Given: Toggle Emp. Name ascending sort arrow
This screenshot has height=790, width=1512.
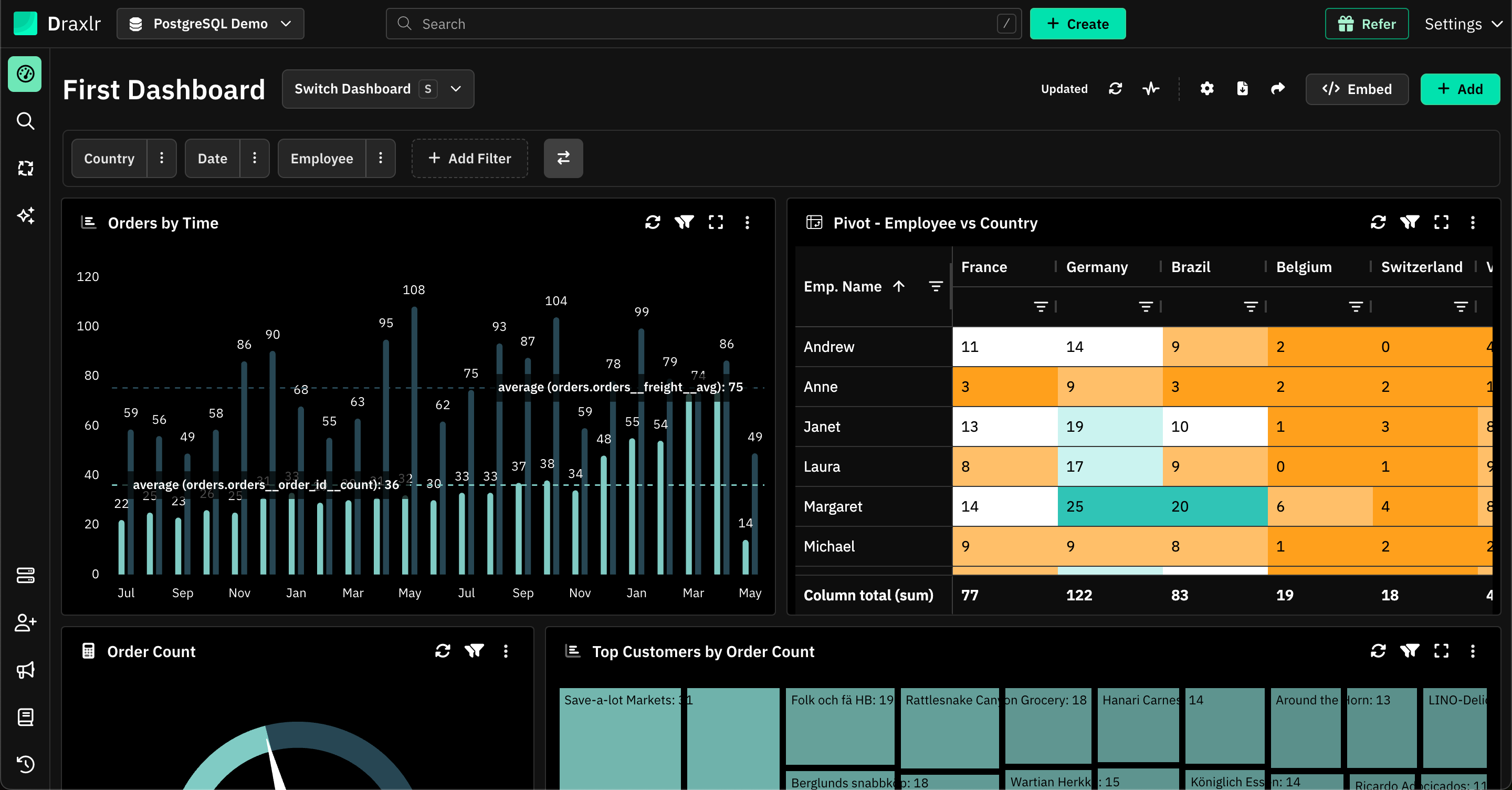Looking at the screenshot, I should pyautogui.click(x=898, y=286).
